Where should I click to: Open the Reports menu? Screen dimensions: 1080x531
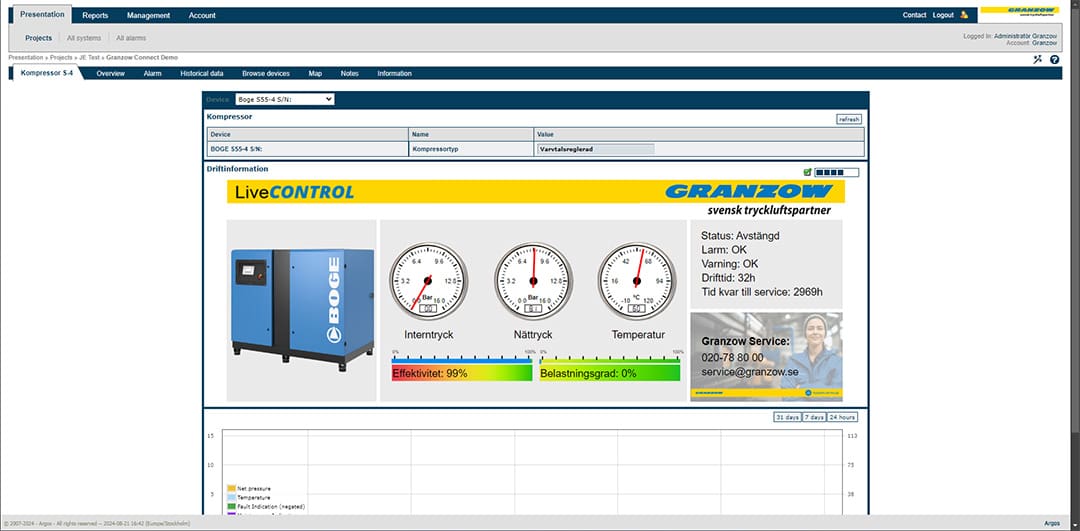(95, 15)
